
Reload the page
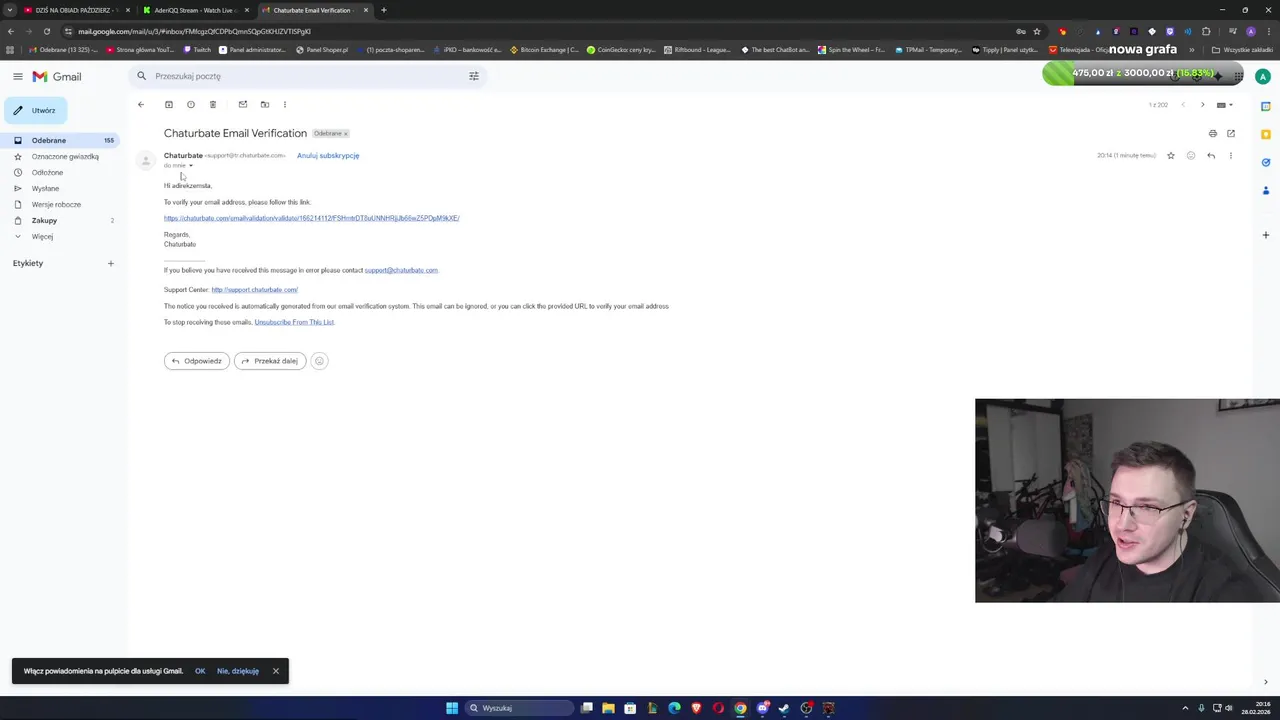47,31
